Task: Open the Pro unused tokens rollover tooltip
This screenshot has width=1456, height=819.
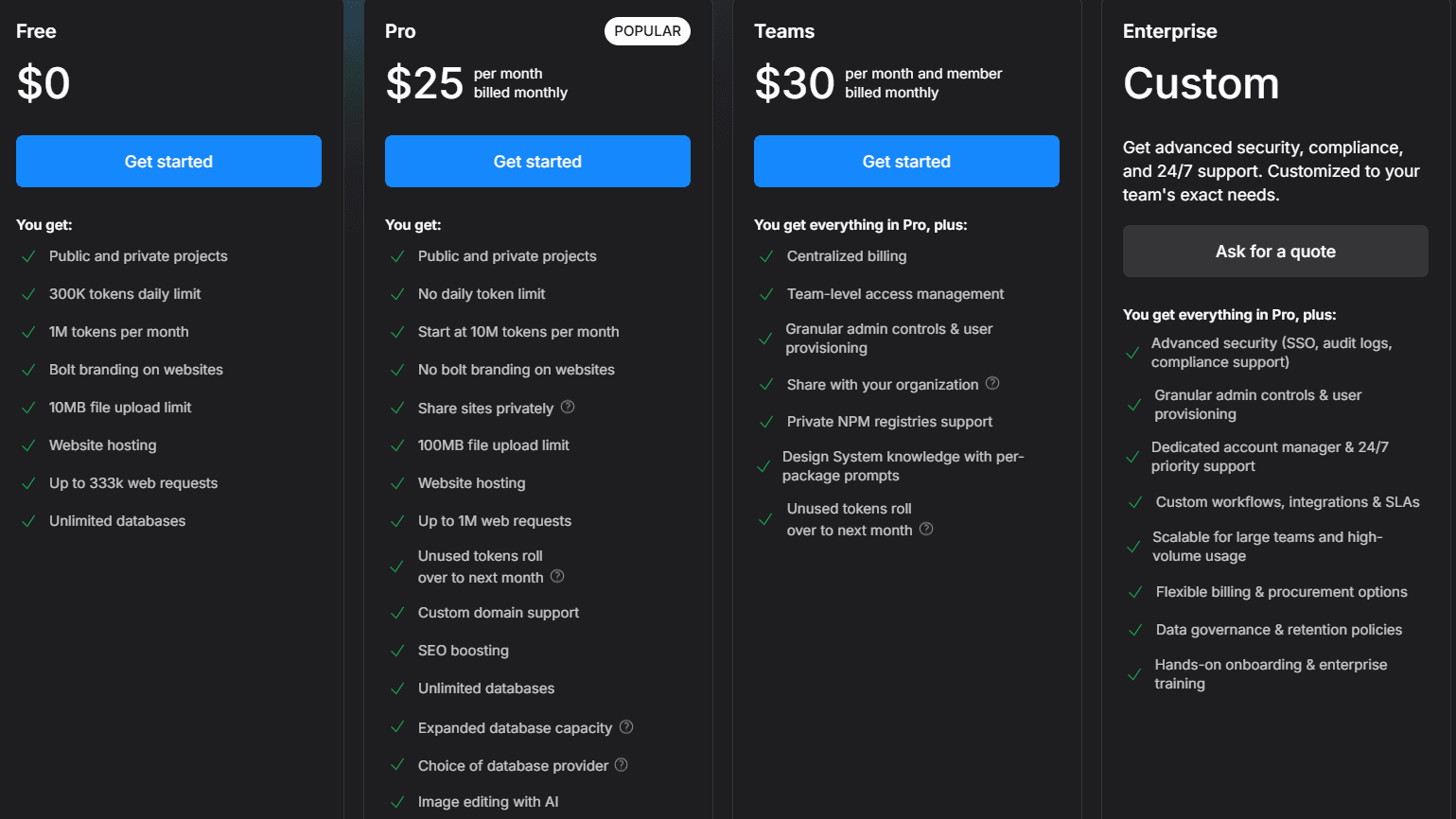Action: click(556, 576)
